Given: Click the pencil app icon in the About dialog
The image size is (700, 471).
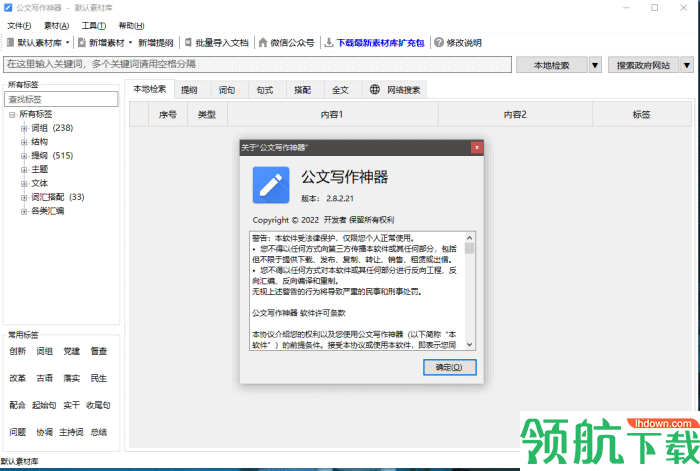Looking at the screenshot, I should tap(271, 185).
